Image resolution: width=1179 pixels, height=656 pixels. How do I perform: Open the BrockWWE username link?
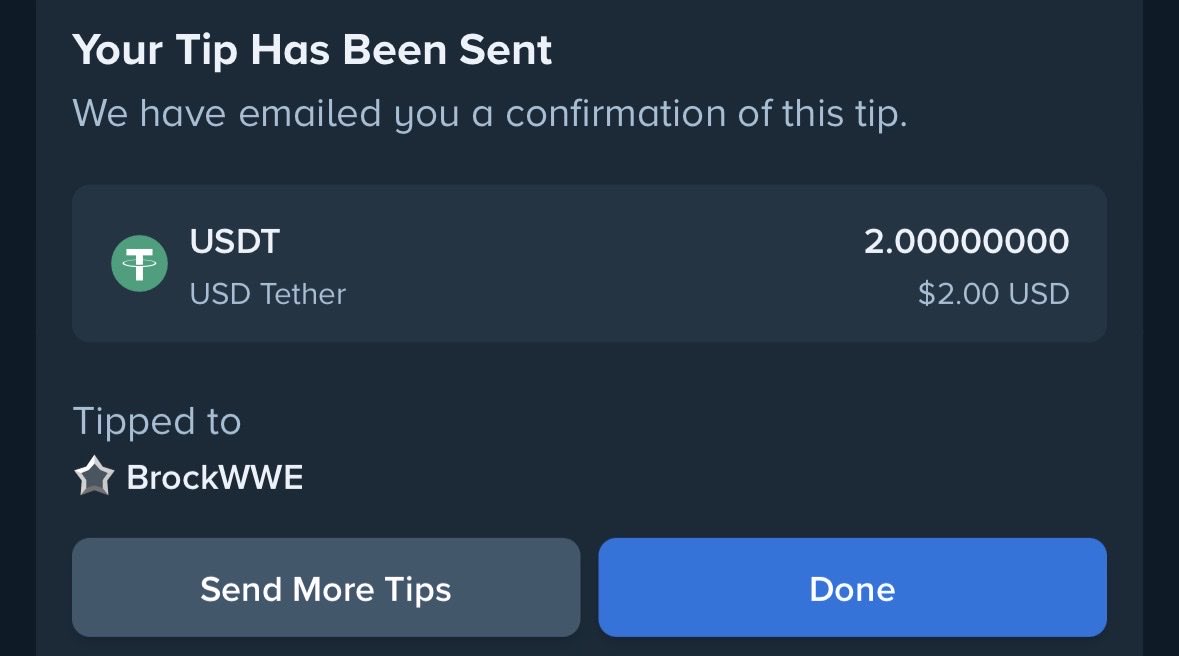(x=214, y=478)
